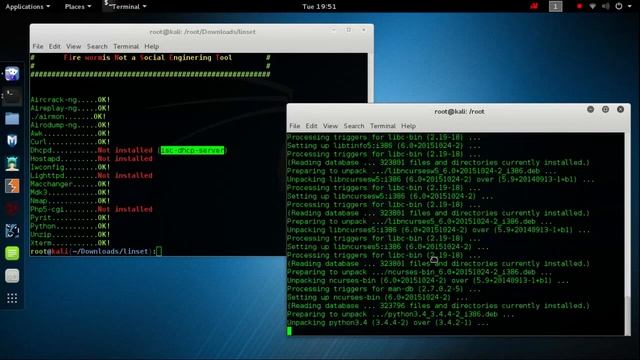The height and width of the screenshot is (360, 640).
Task: Open File menu in linset terminal window
Action: [38, 47]
